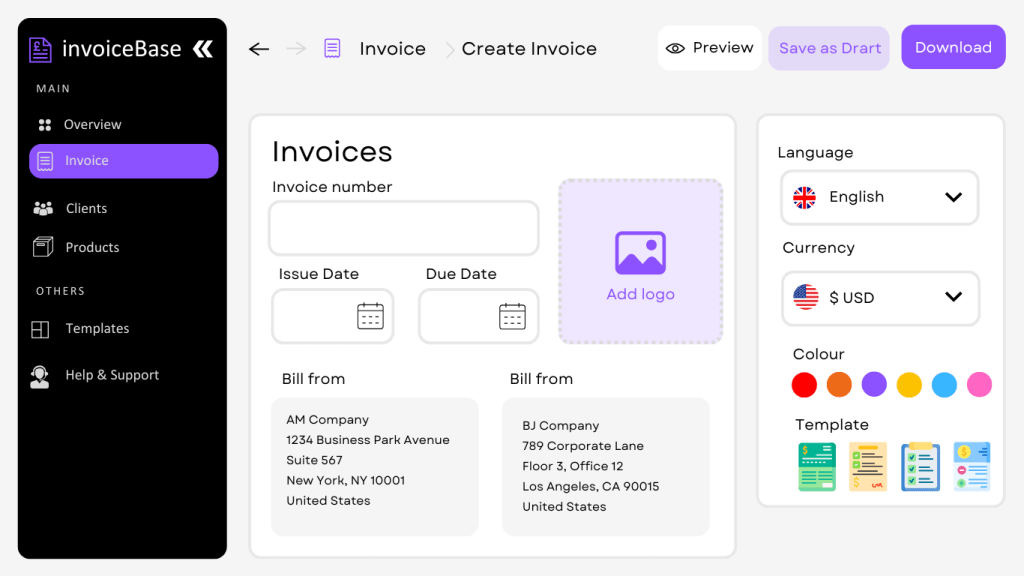Screen dimensions: 1024x576
Task: Collapse the sidebar with double chevron
Action: pos(203,49)
